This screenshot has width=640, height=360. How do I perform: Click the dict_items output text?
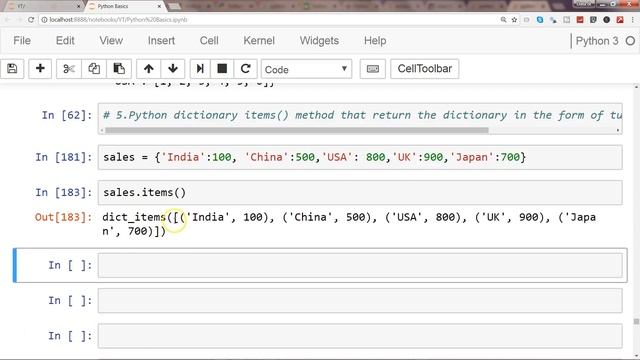pos(349,224)
